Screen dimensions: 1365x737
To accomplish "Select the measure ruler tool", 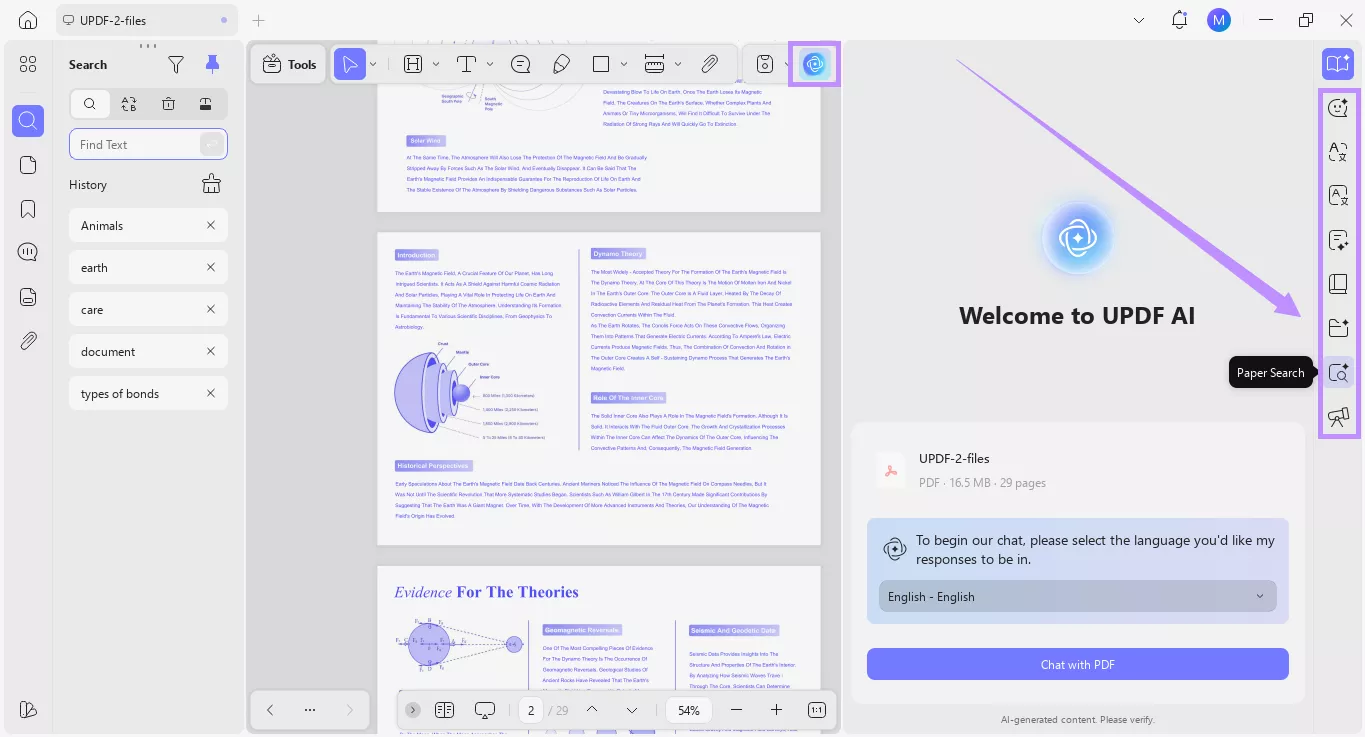I will click(655, 64).
